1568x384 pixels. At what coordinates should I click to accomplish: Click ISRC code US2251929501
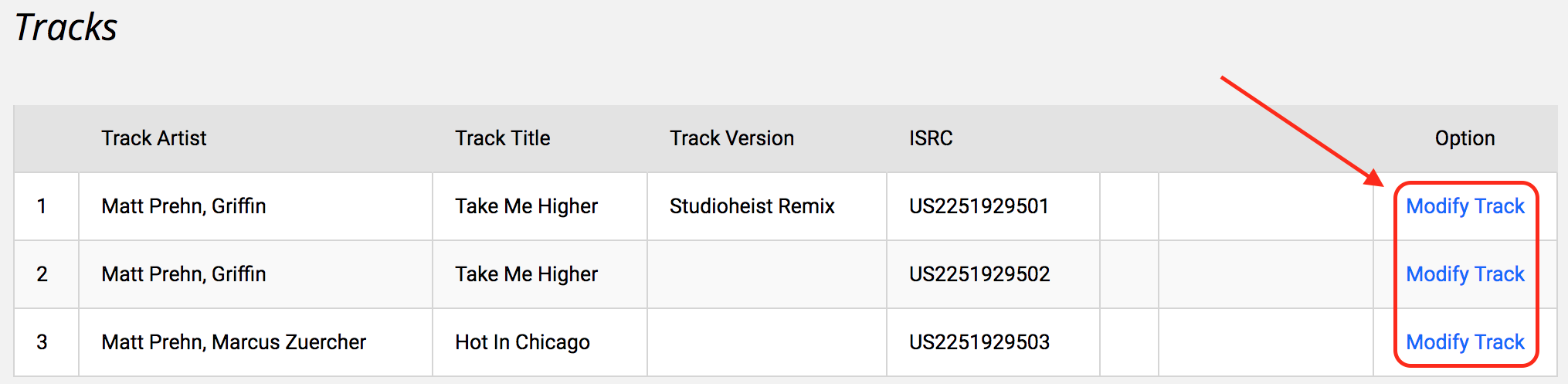[x=979, y=206]
